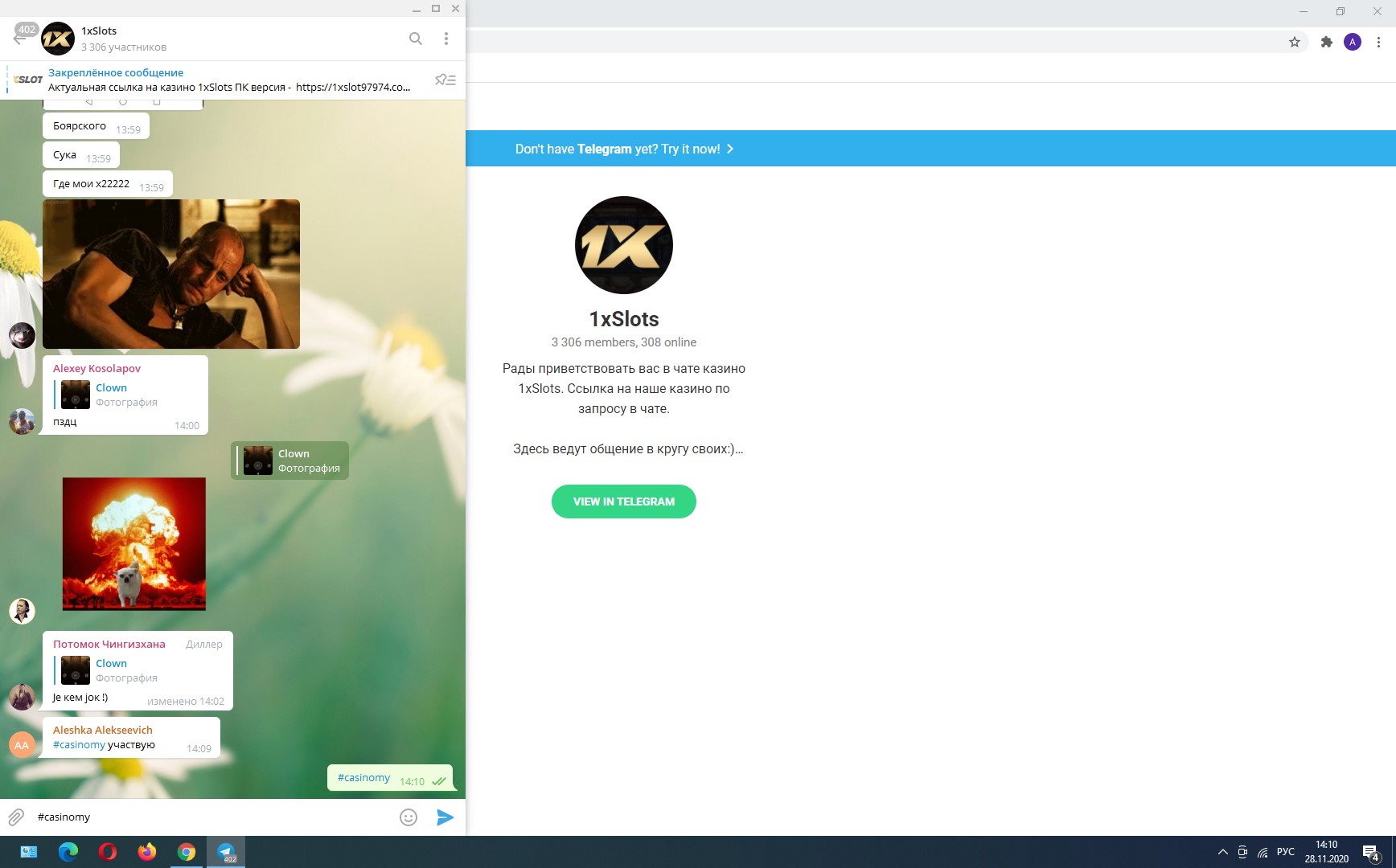The image size is (1396, 868).
Task: Open the Windows notification center
Action: coord(1371,853)
